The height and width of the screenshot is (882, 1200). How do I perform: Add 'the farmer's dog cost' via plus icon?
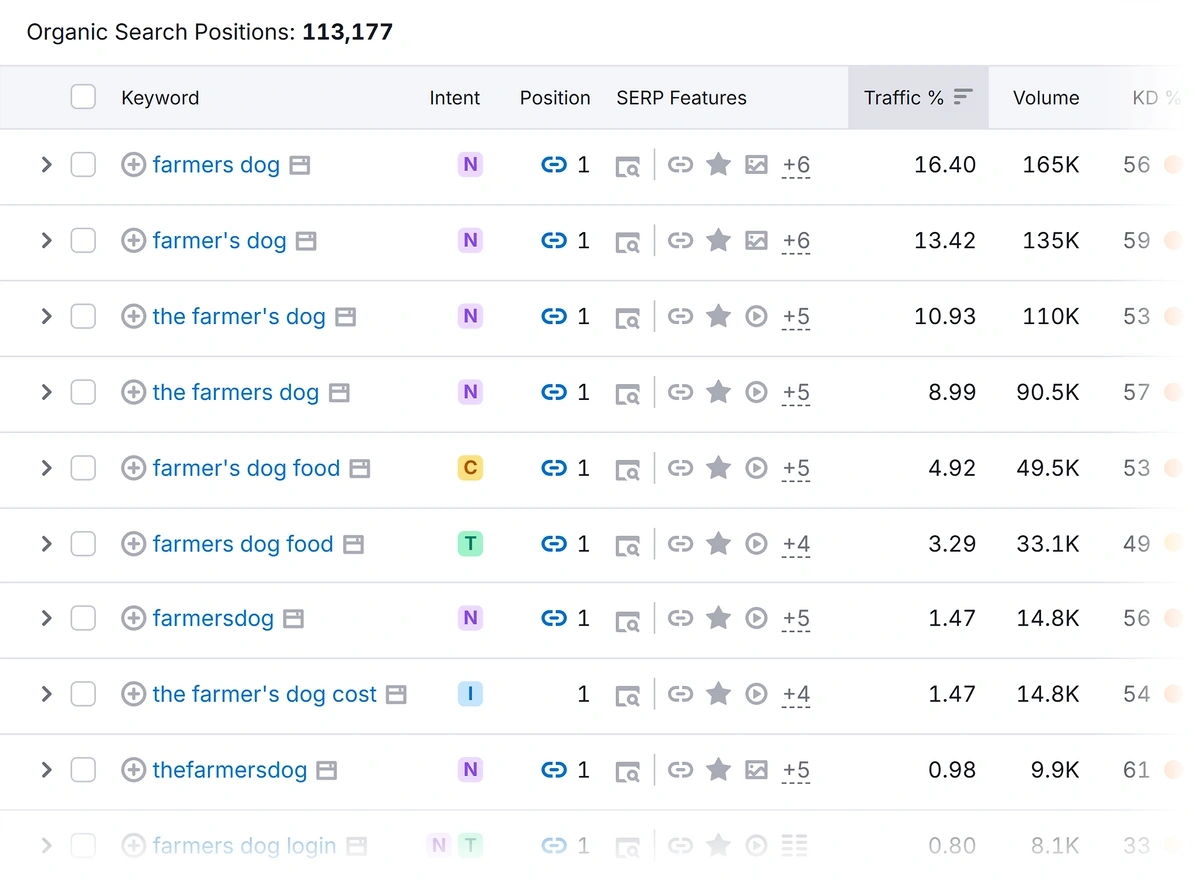133,694
